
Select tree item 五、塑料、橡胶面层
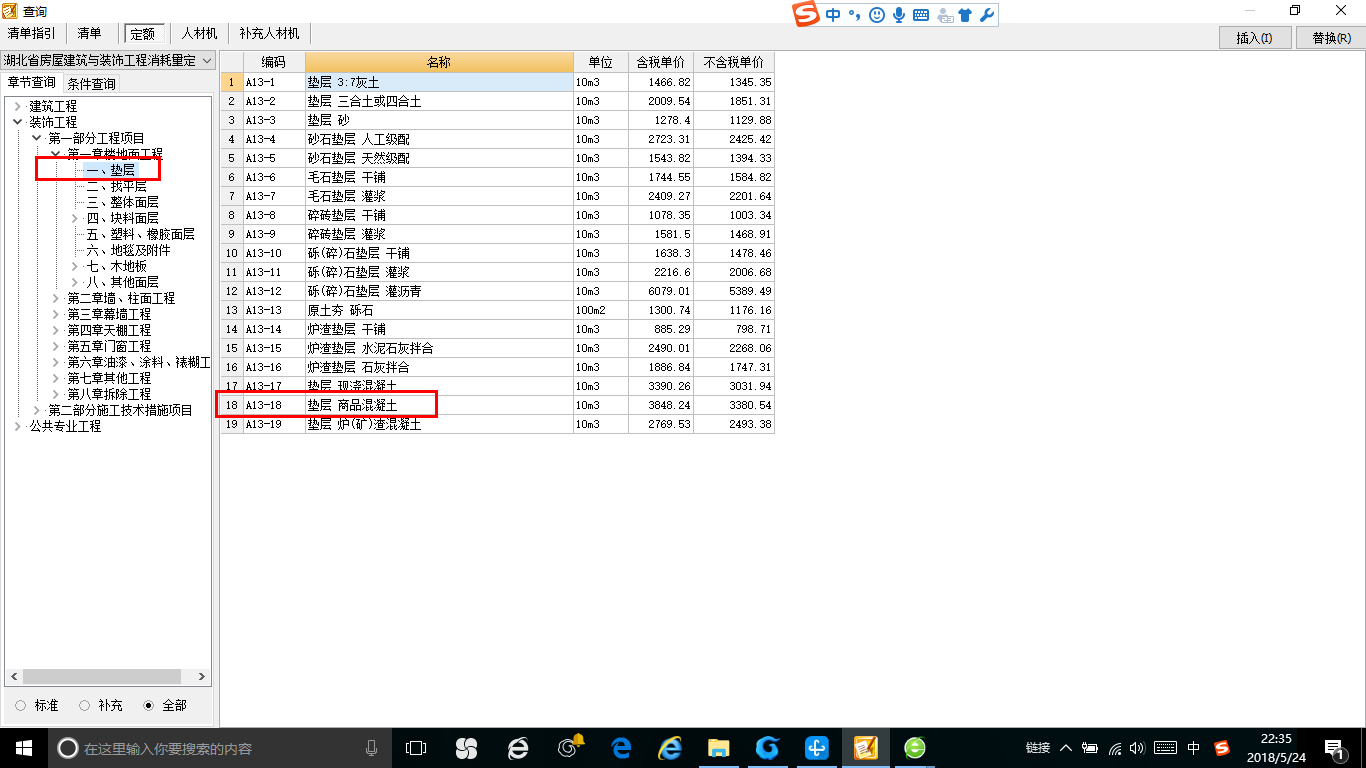[x=140, y=234]
